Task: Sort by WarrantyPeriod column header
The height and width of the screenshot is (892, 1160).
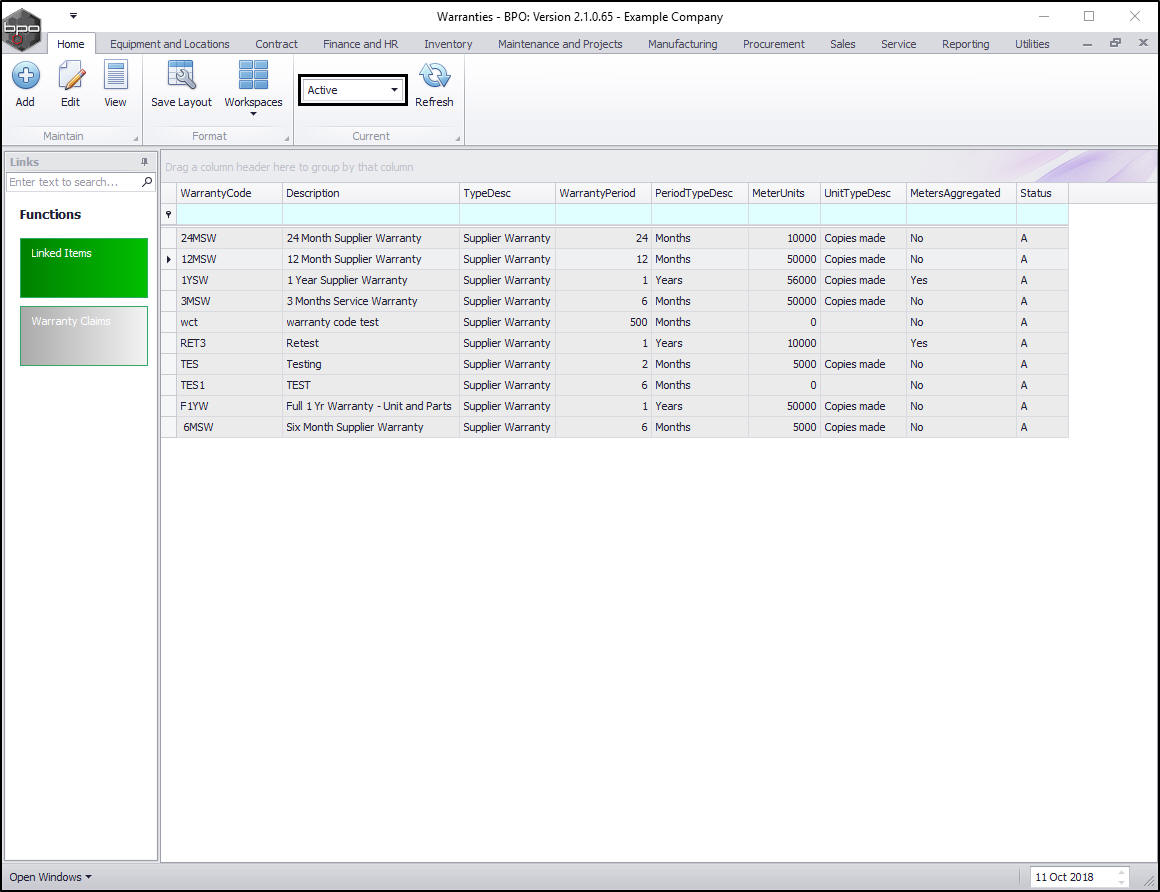Action: 603,193
